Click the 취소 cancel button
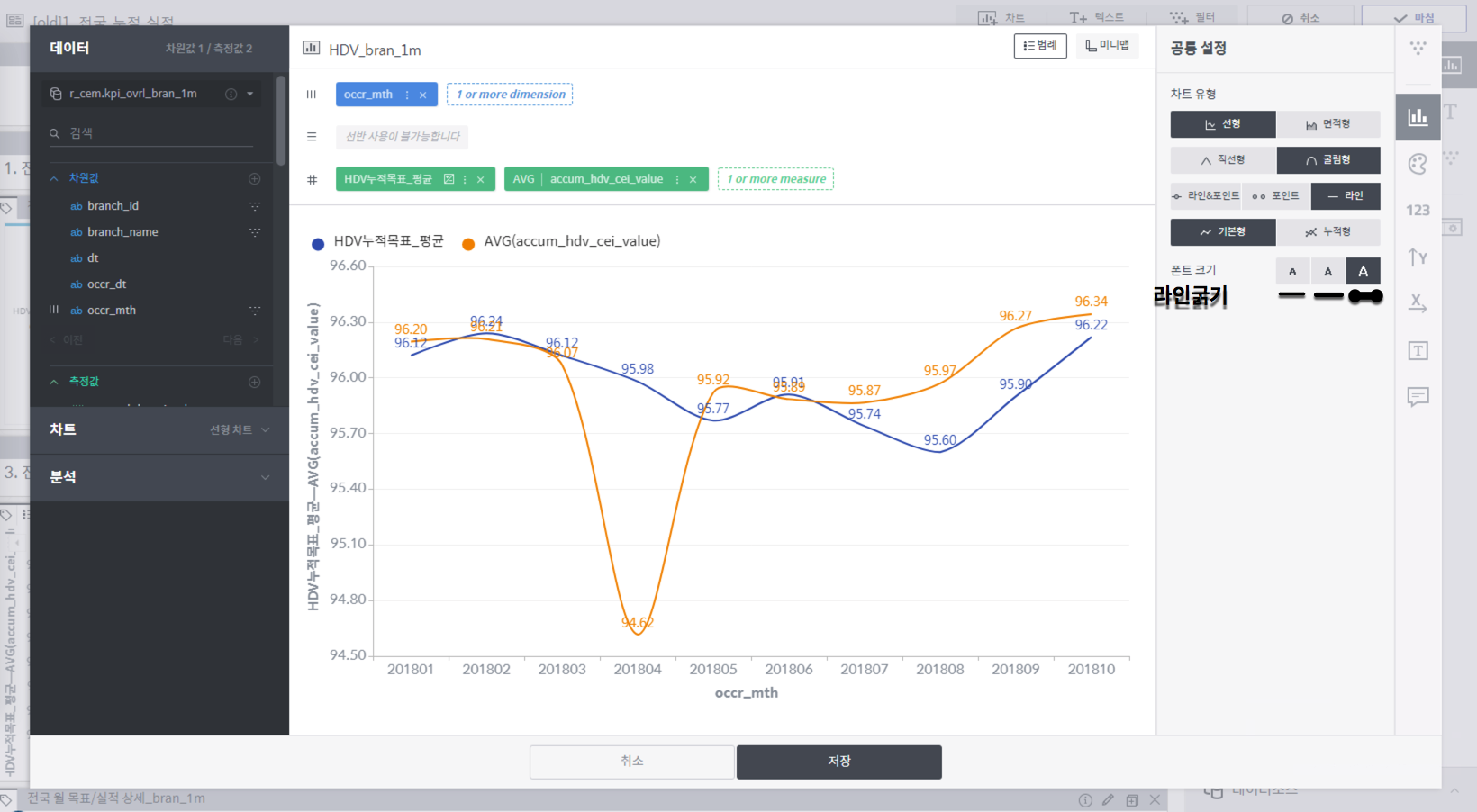Image resolution: width=1477 pixels, height=812 pixels. [x=632, y=762]
